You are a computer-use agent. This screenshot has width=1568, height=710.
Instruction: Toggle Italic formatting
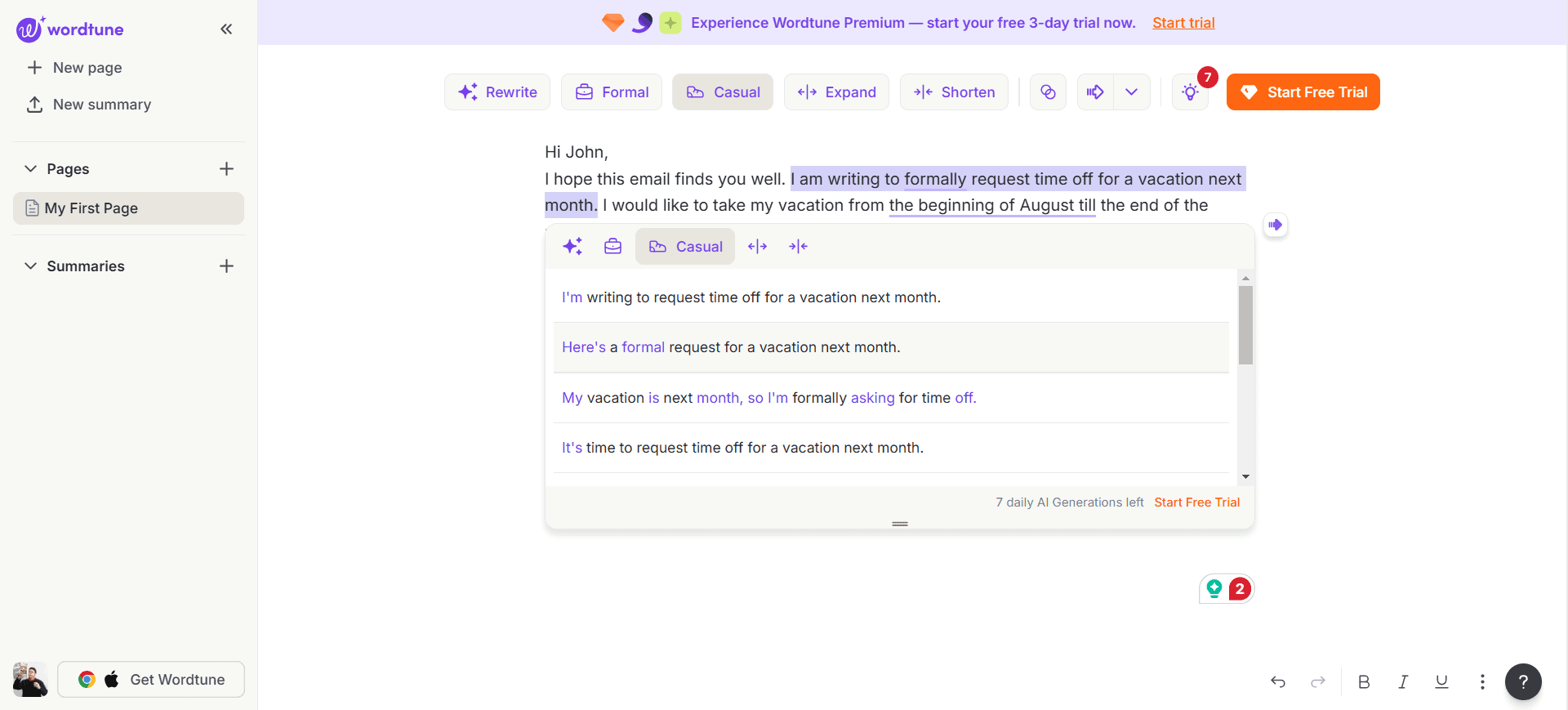1403,681
